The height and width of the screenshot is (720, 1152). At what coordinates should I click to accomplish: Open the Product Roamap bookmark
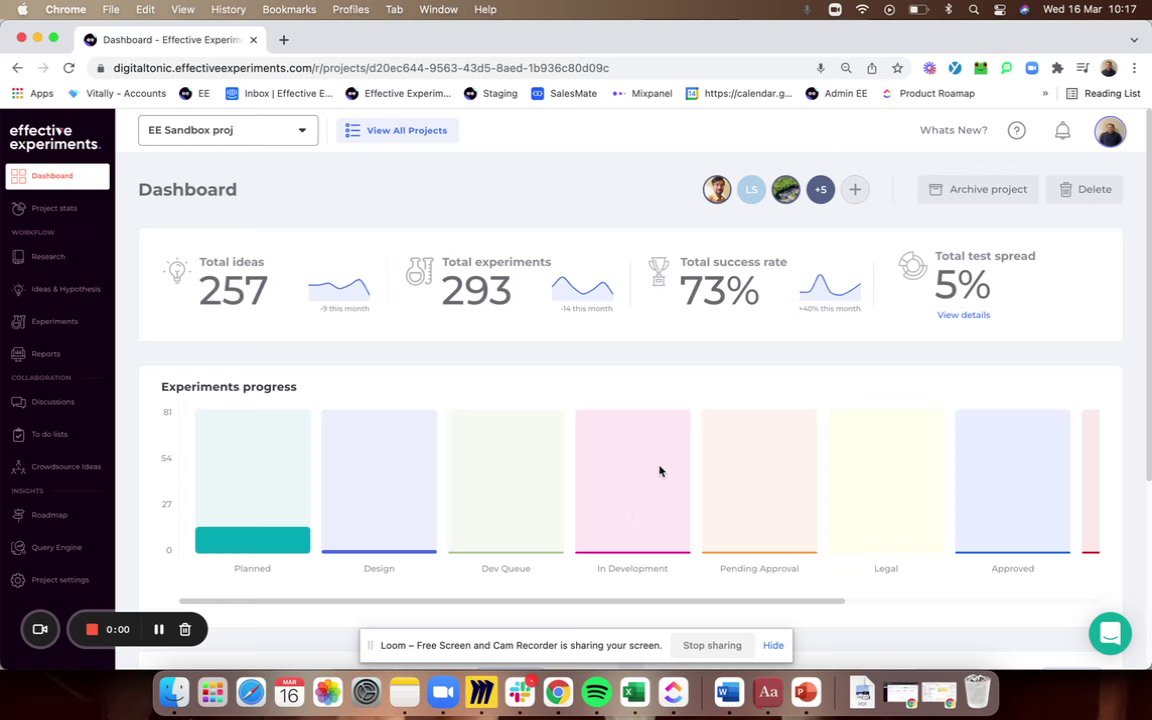[928, 94]
